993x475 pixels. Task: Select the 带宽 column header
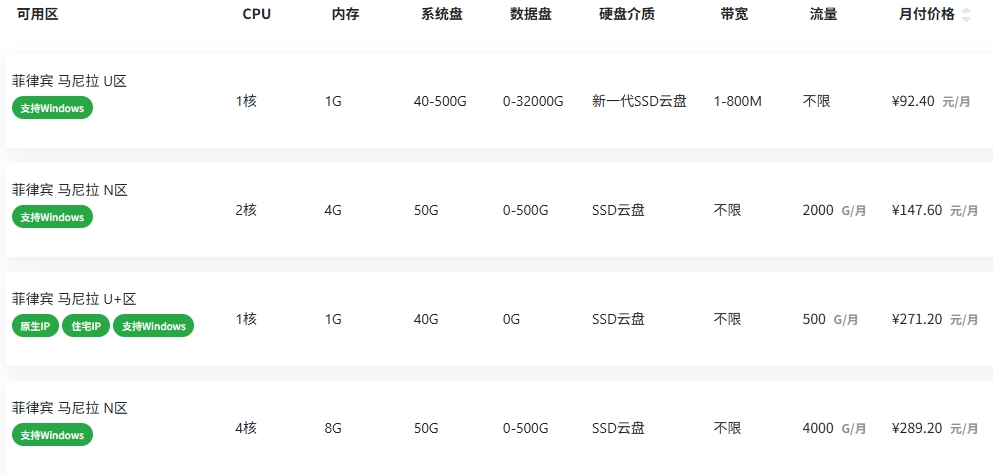733,15
